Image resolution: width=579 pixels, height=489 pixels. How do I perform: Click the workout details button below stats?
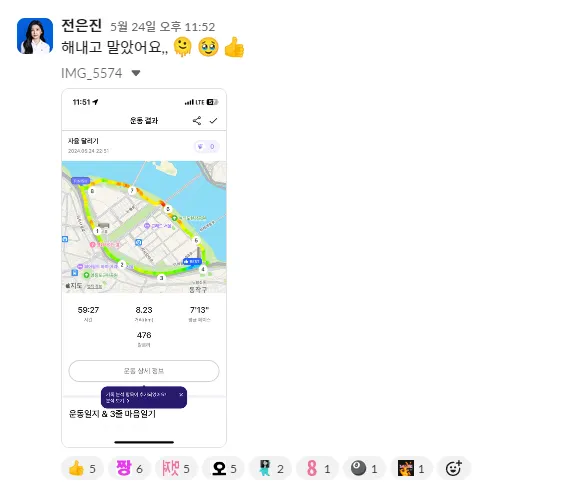coord(144,371)
